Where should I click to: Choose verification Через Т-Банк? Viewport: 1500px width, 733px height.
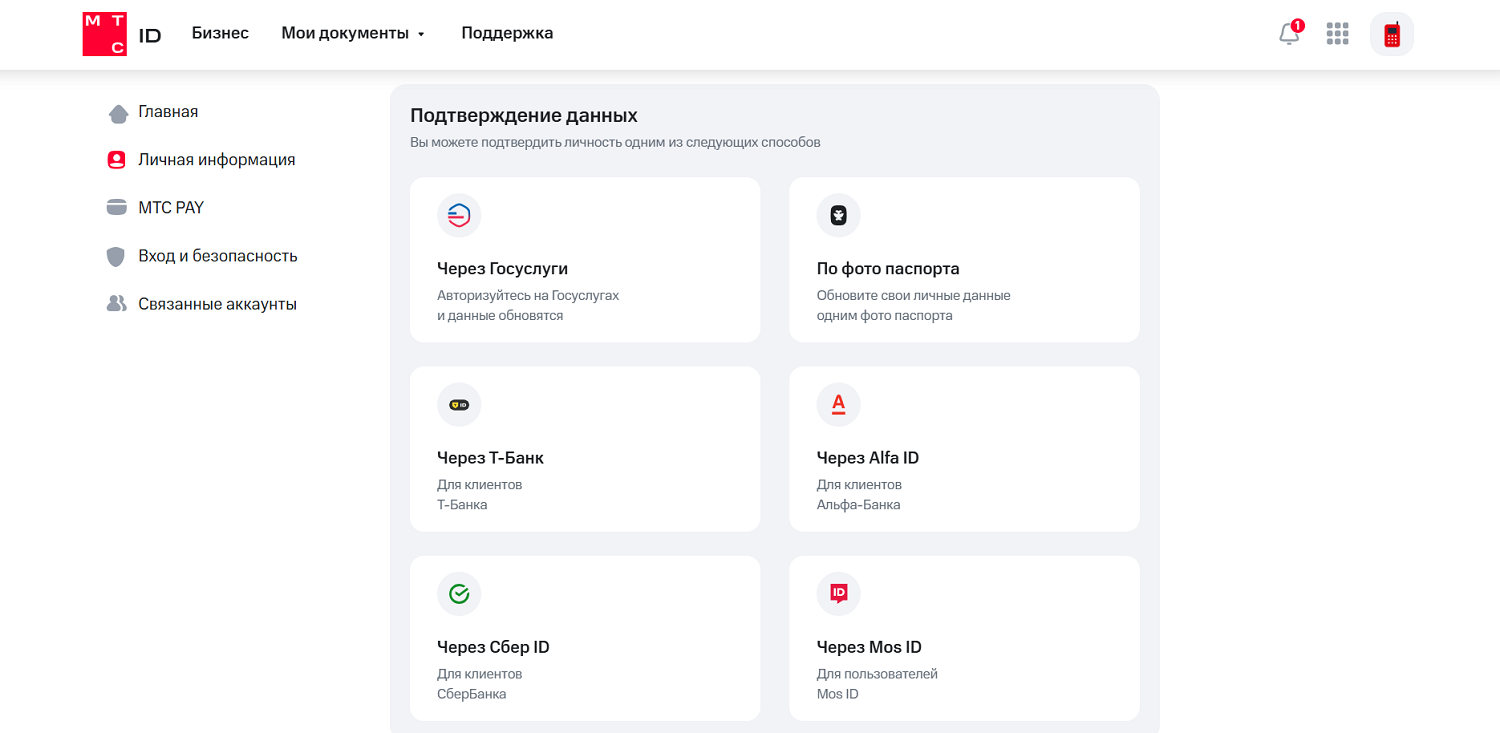coord(585,449)
